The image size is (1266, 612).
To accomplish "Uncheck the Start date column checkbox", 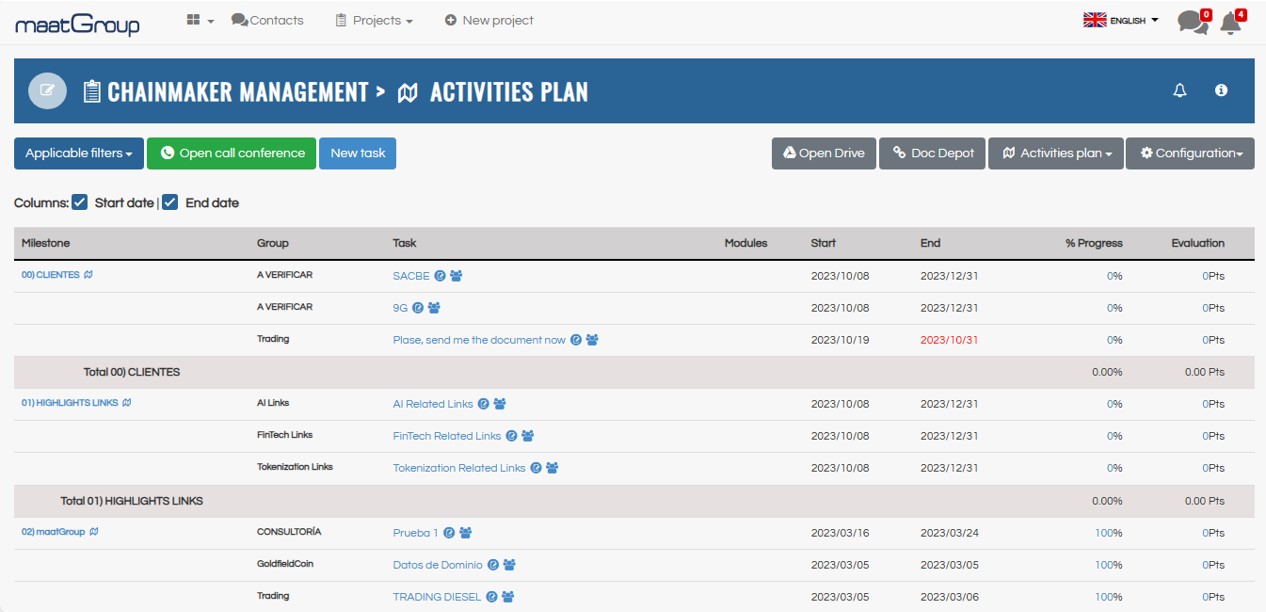I will click(x=80, y=202).
